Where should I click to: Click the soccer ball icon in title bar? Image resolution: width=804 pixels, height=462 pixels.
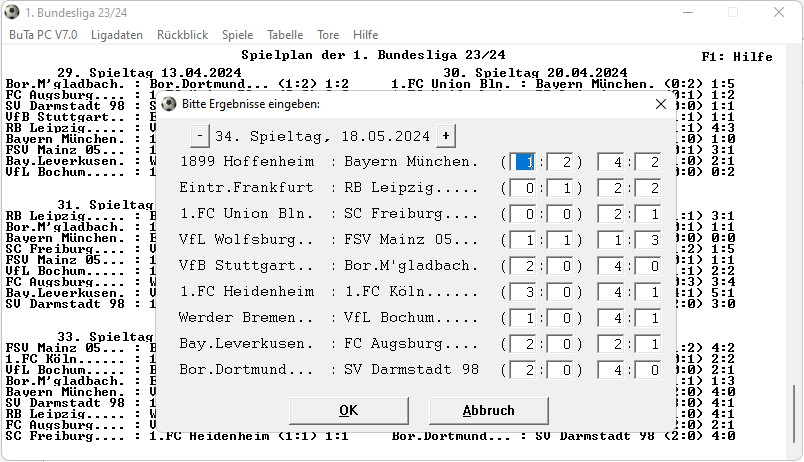pyautogui.click(x=12, y=13)
